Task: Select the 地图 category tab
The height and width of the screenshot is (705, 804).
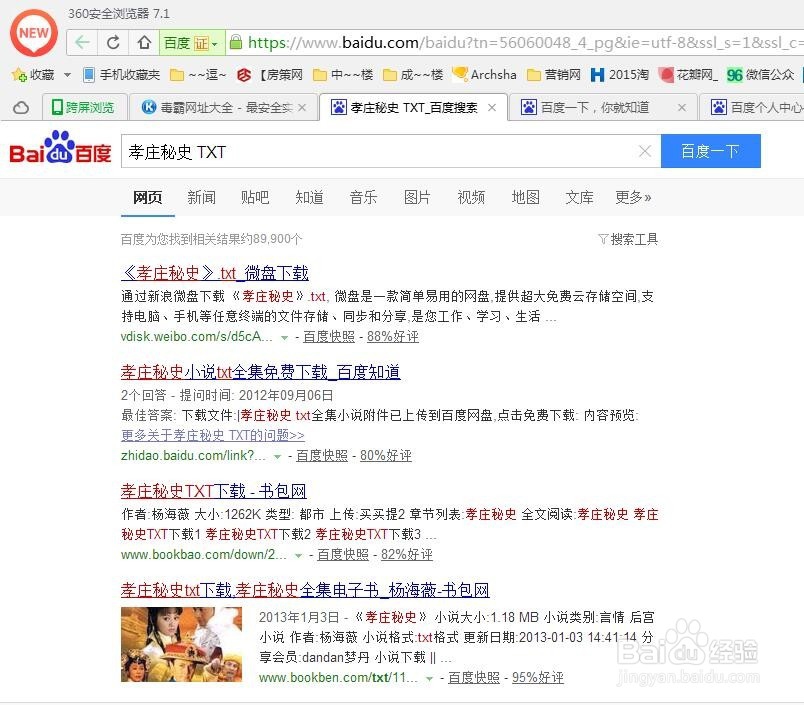Action: (x=526, y=197)
